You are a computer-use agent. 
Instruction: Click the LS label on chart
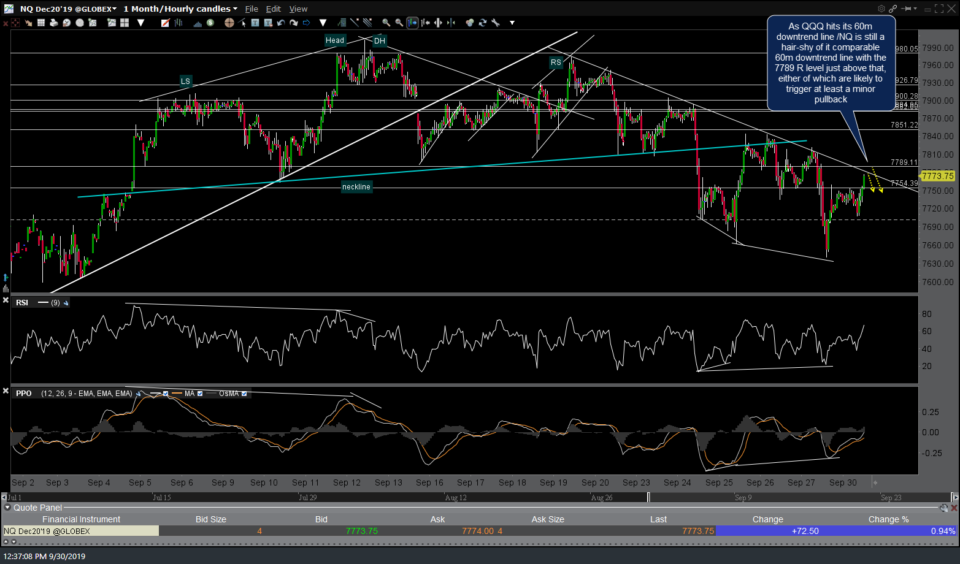[x=186, y=81]
